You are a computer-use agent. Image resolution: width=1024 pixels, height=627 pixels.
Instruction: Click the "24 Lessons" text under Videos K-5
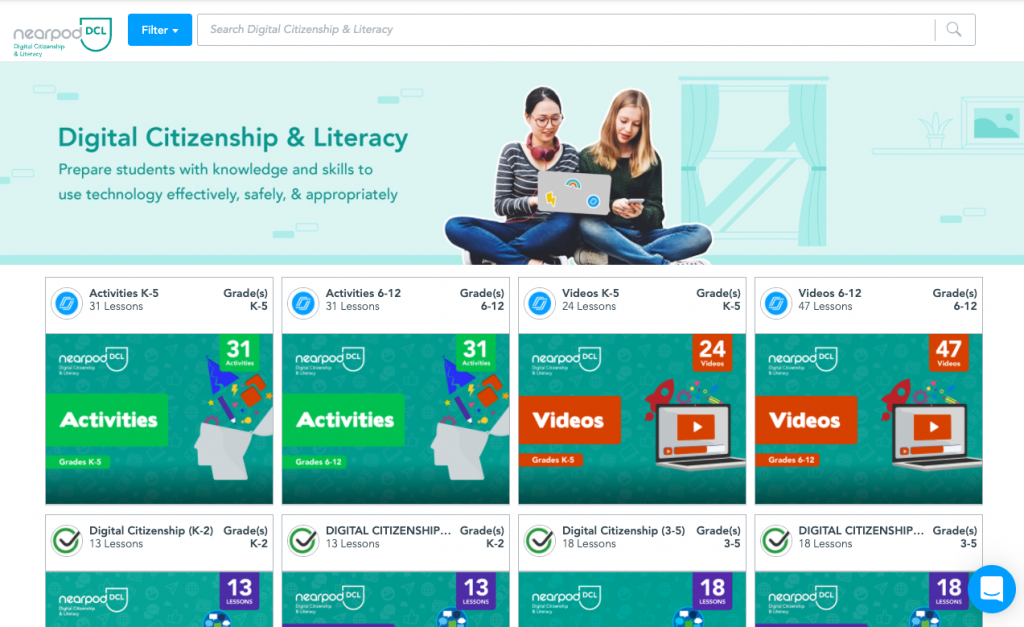[x=589, y=306]
